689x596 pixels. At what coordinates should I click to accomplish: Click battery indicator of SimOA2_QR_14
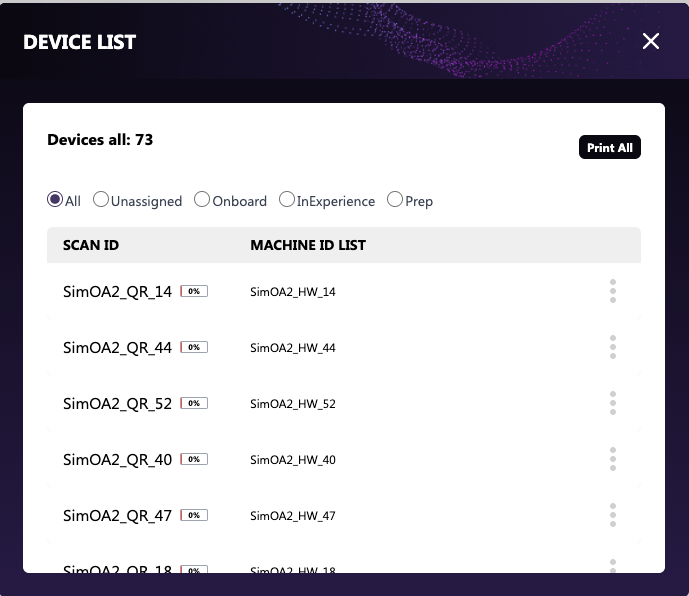(x=194, y=292)
